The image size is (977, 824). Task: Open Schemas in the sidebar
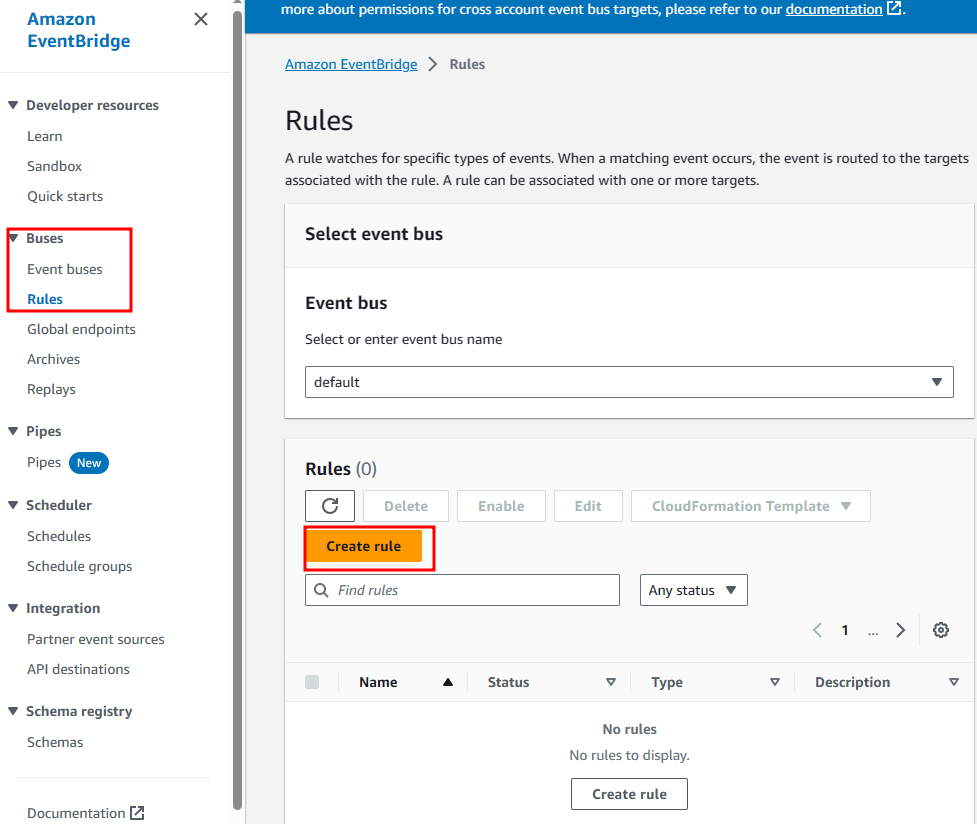pos(55,742)
